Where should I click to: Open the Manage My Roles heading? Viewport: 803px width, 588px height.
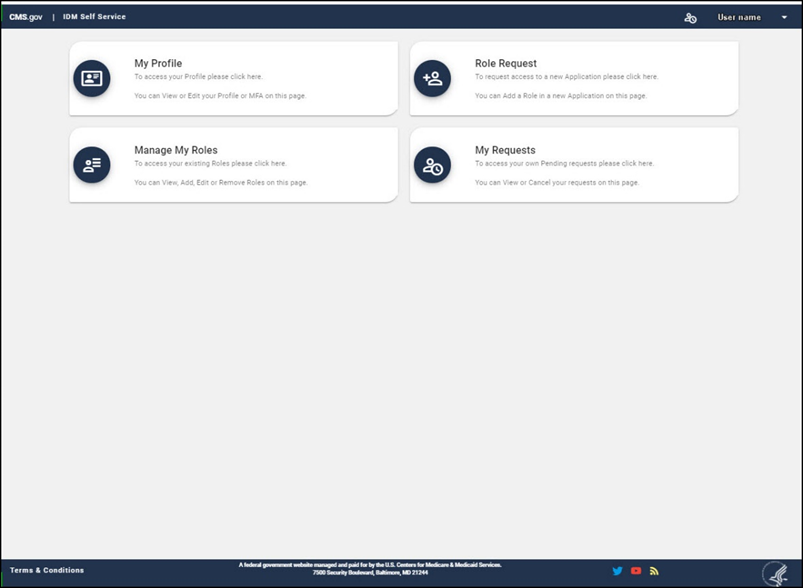[175, 150]
